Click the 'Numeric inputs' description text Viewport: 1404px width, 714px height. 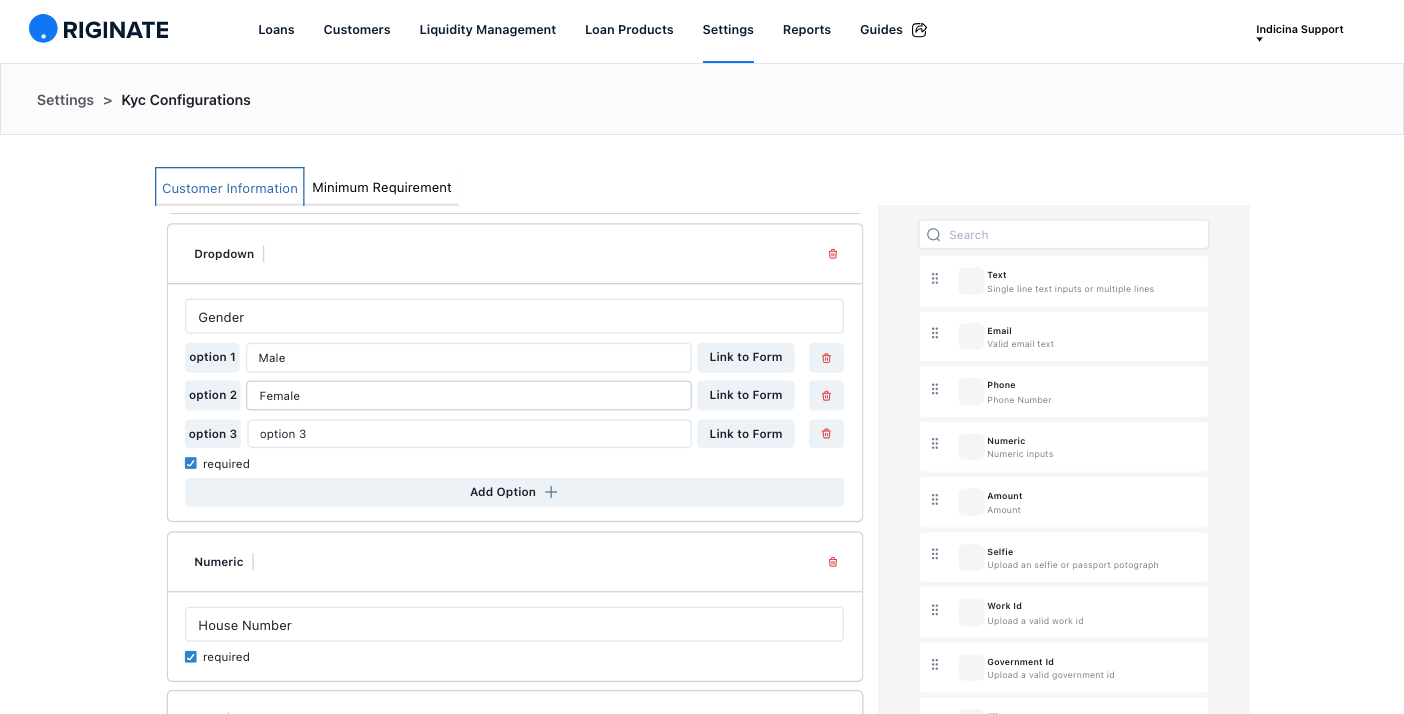(x=1020, y=454)
